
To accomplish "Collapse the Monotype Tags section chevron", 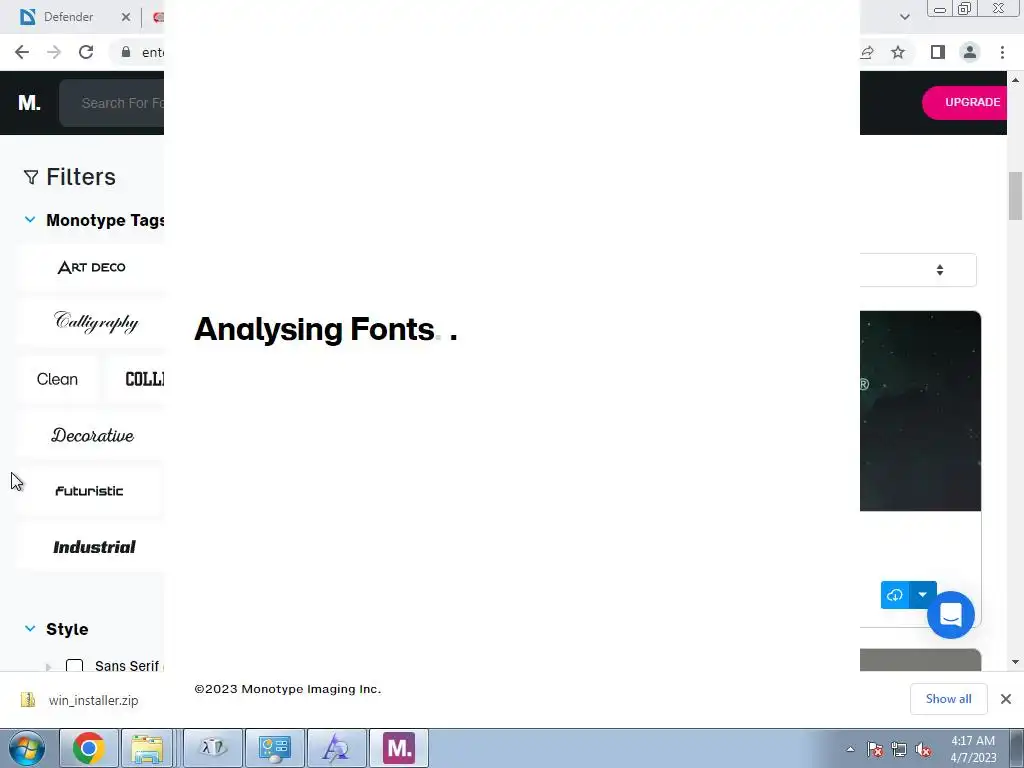I will (30, 220).
